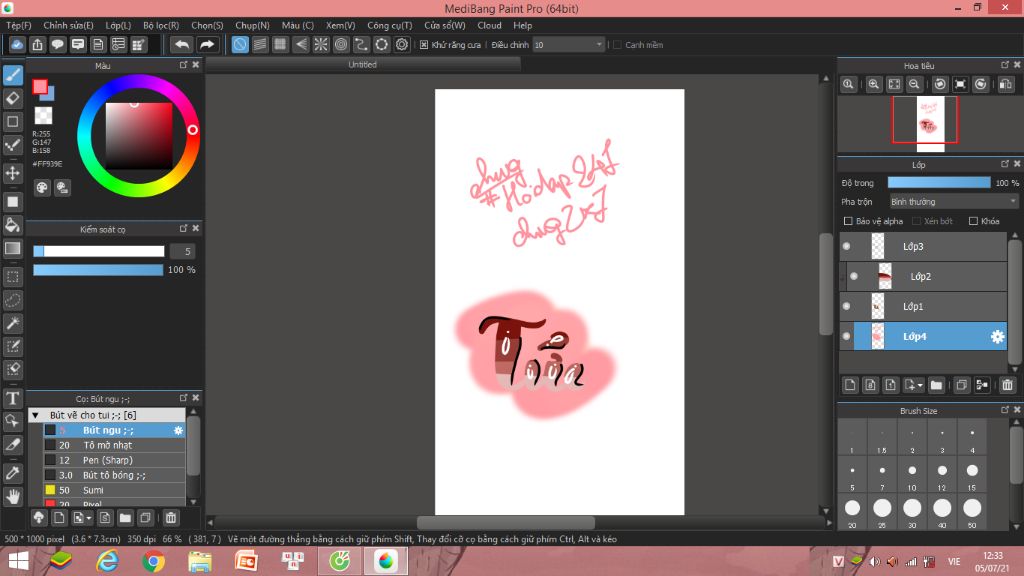Undock the Brush Size panel
This screenshot has width=1024, height=576.
click(x=1004, y=410)
